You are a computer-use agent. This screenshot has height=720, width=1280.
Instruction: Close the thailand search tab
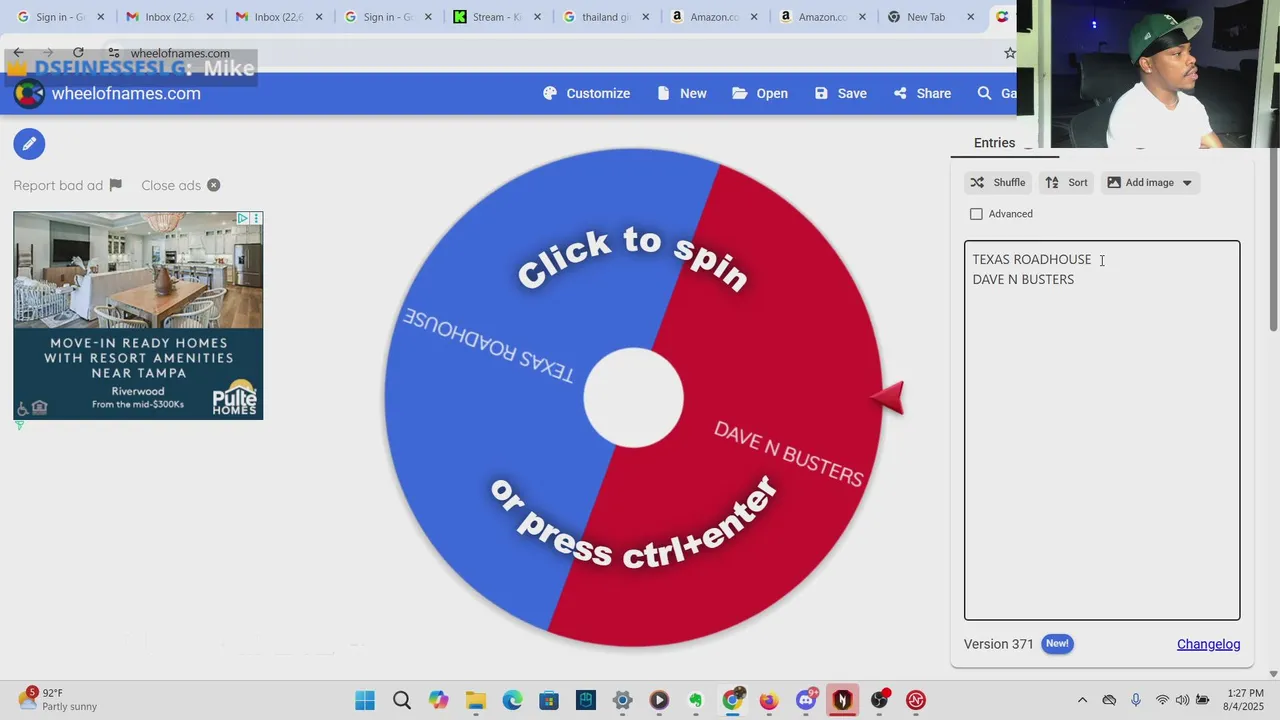click(x=646, y=17)
